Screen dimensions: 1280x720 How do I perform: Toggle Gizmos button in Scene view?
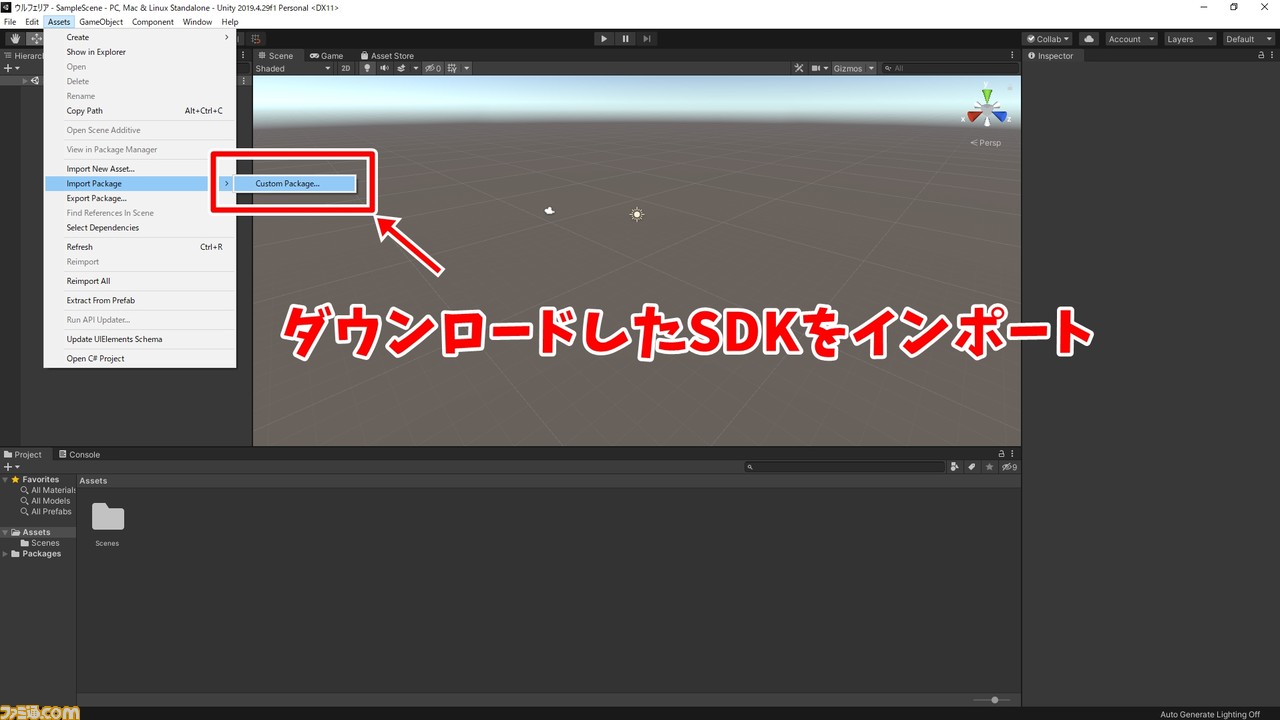click(x=848, y=68)
